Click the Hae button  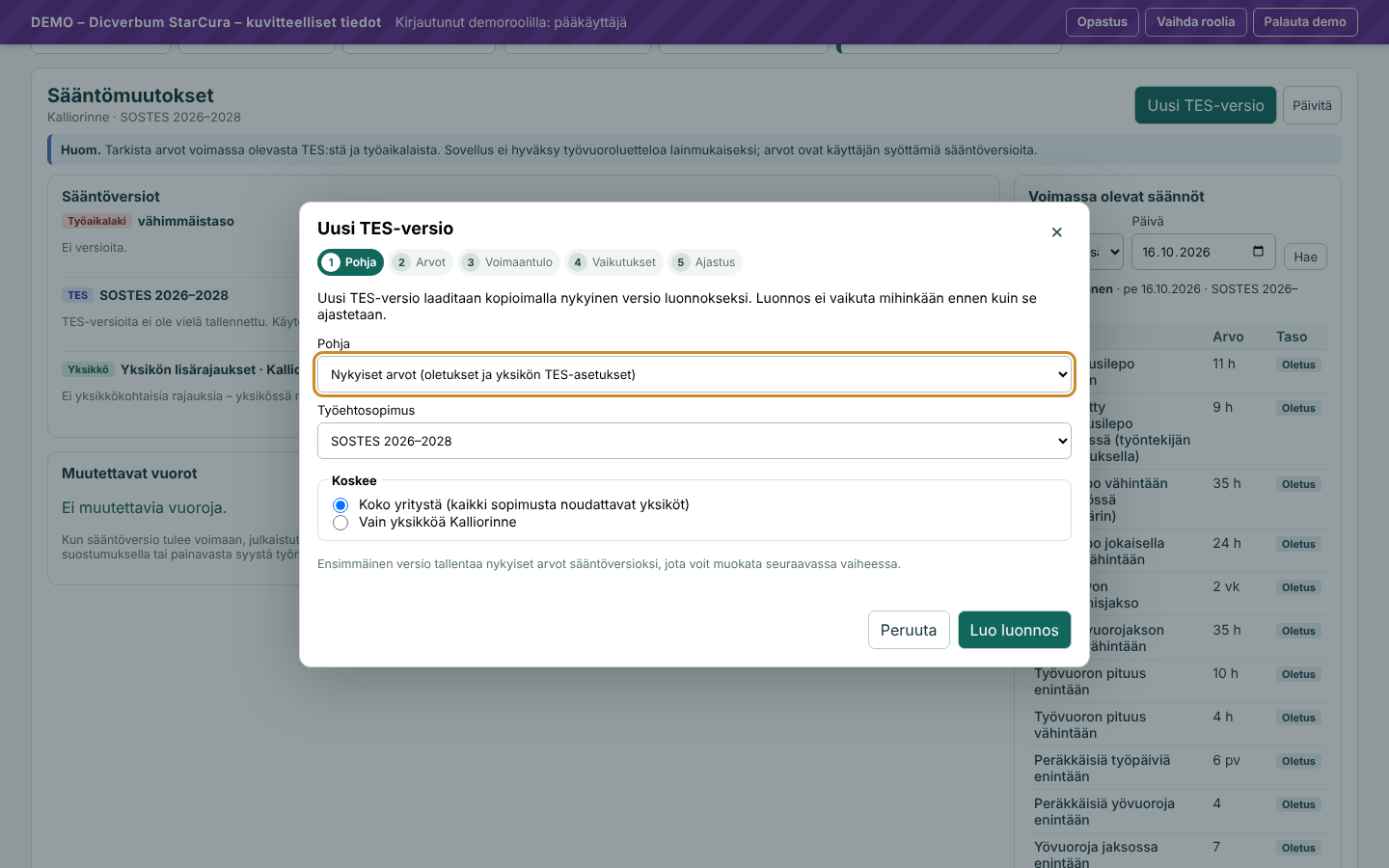tap(1306, 257)
